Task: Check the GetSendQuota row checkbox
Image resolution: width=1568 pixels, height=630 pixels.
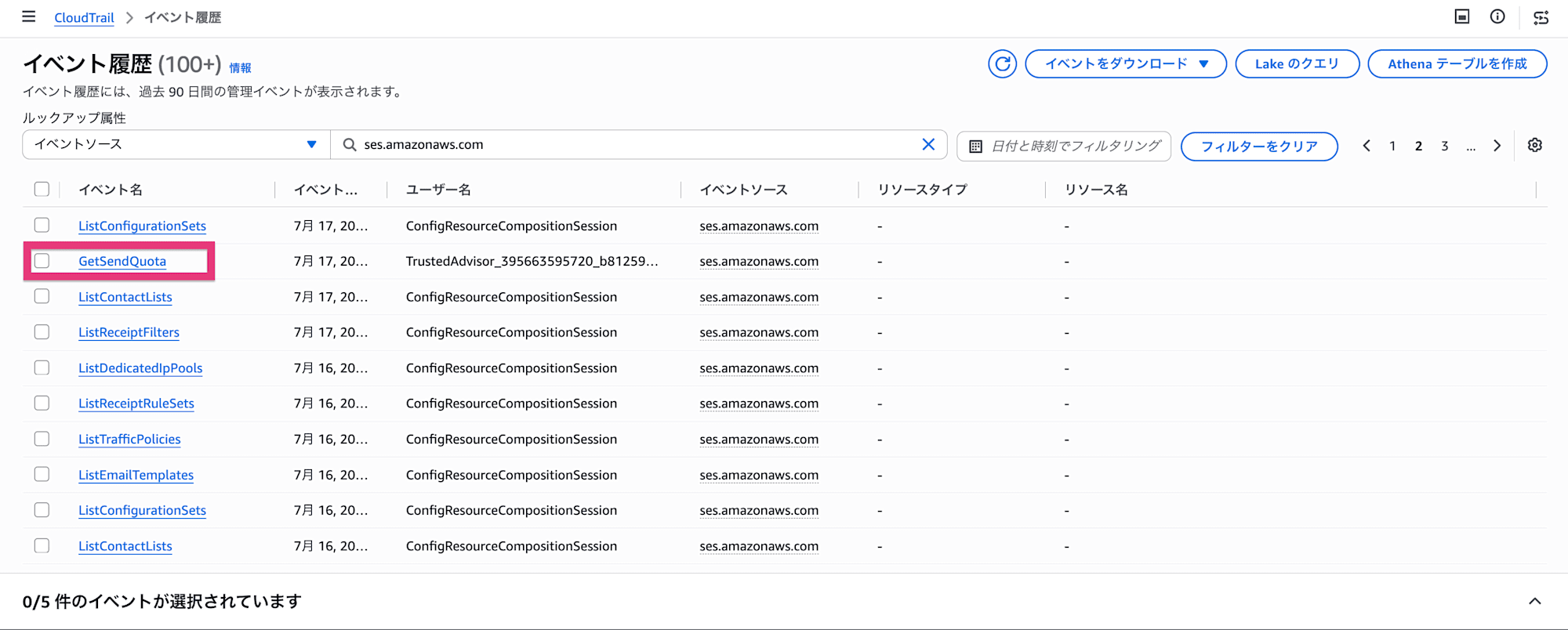Action: (42, 261)
